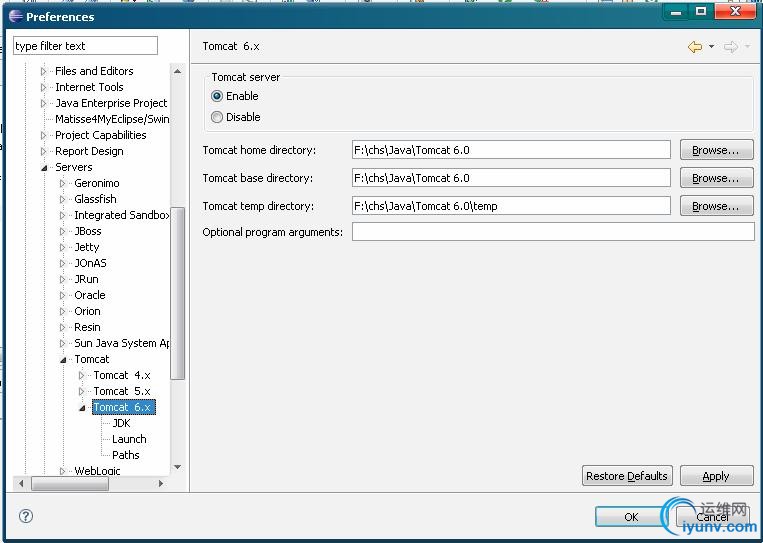Image resolution: width=763 pixels, height=543 pixels.
Task: Select the Disable radio button
Action: tap(217, 117)
